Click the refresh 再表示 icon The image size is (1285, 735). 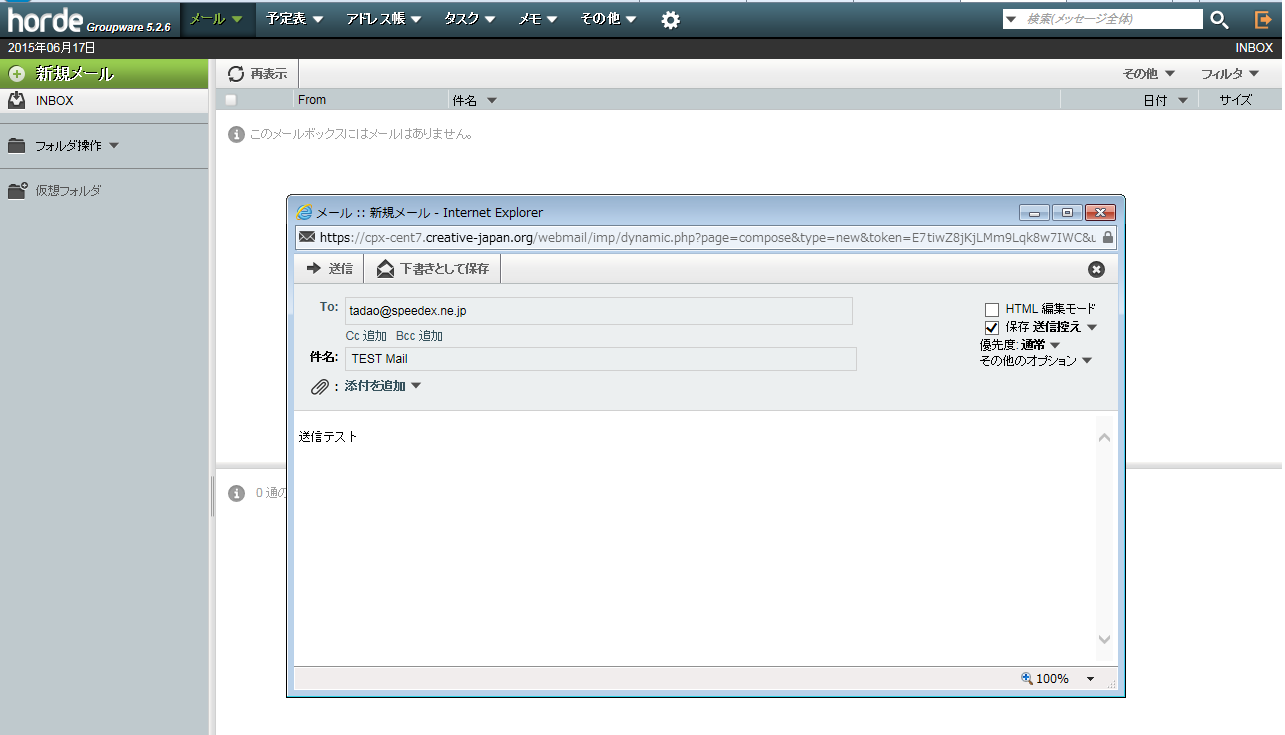coord(236,74)
